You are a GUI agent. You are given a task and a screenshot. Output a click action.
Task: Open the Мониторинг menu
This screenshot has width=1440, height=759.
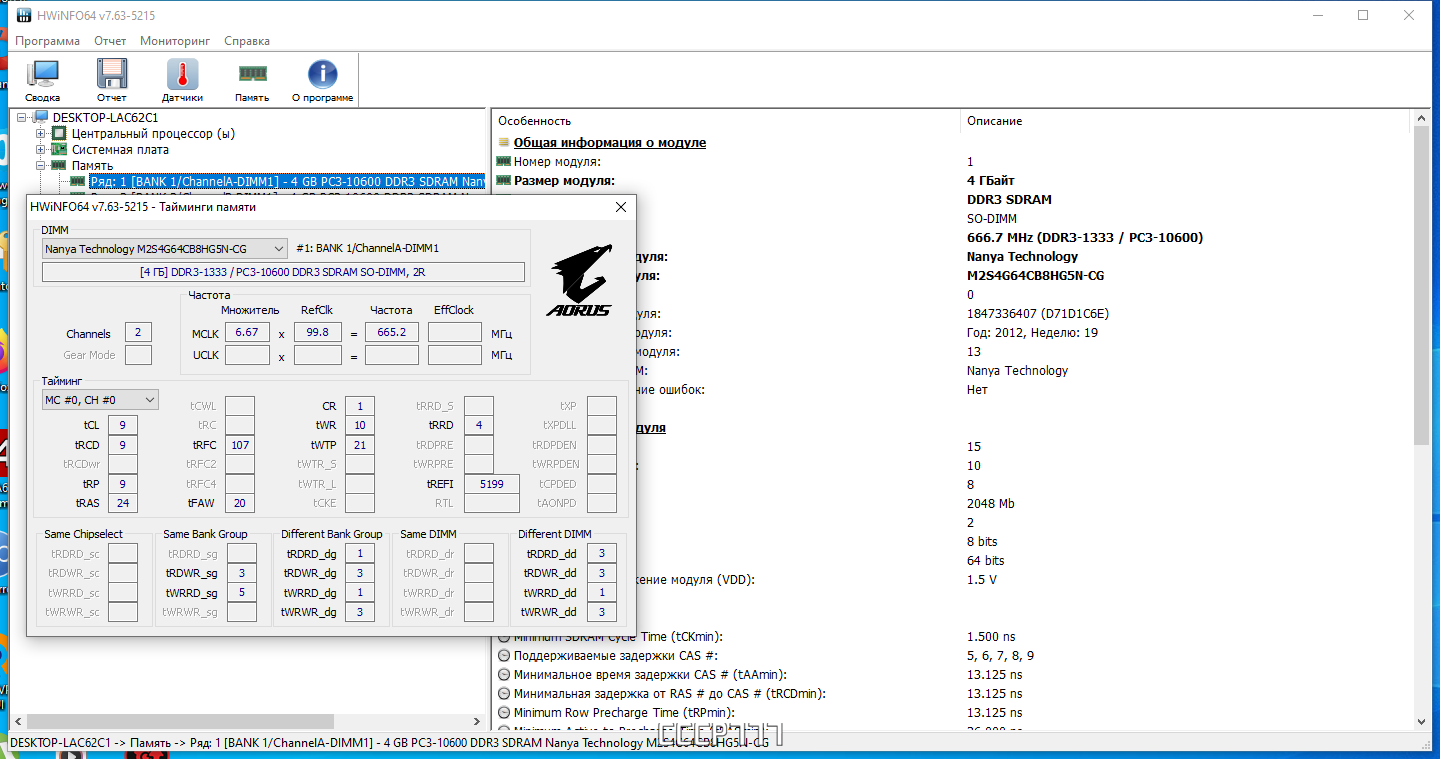tap(175, 41)
